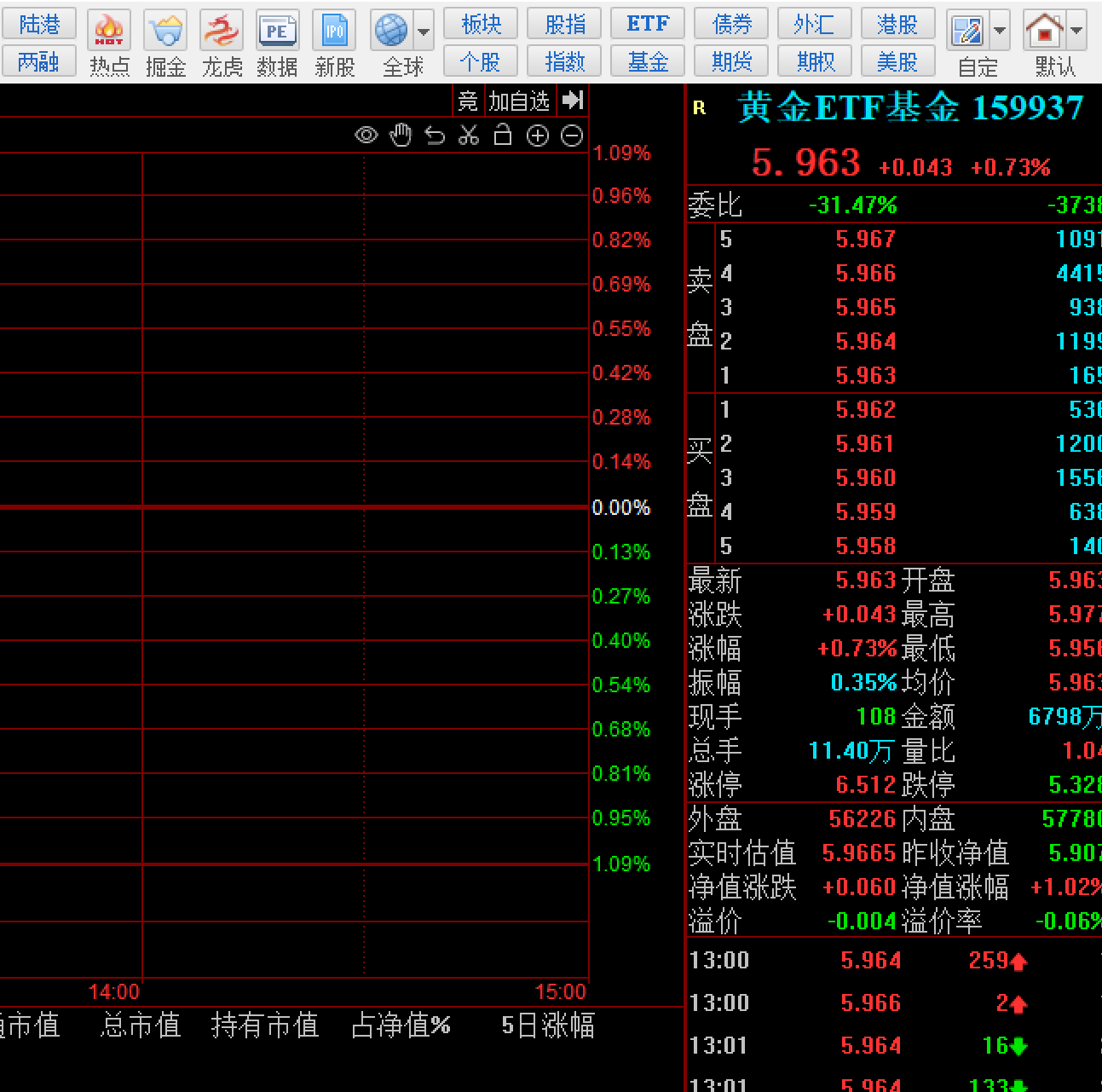Image resolution: width=1102 pixels, height=1092 pixels.
Task: Open the 龙虎 dragon-tiger list icon
Action: coord(222,43)
